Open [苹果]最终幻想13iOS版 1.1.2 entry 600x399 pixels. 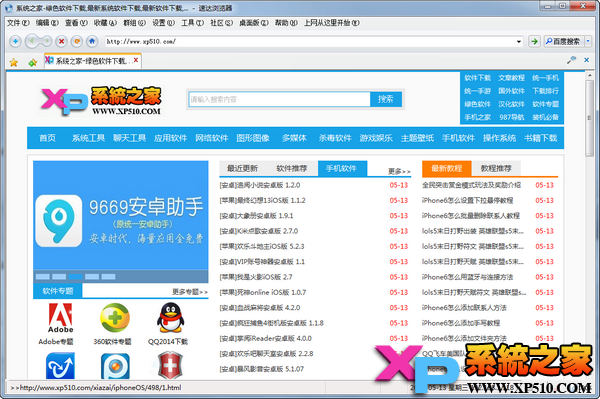click(262, 200)
